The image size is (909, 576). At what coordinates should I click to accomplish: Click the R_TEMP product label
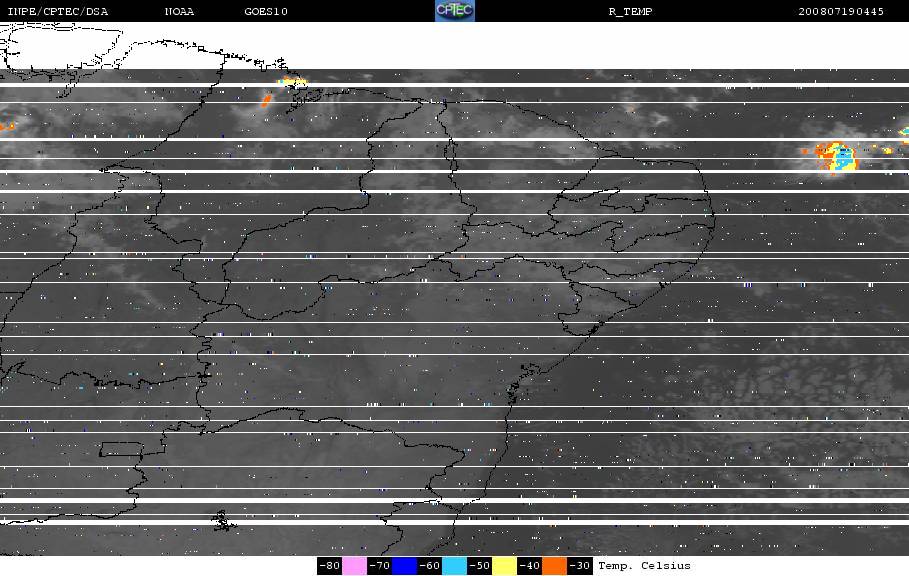[630, 11]
